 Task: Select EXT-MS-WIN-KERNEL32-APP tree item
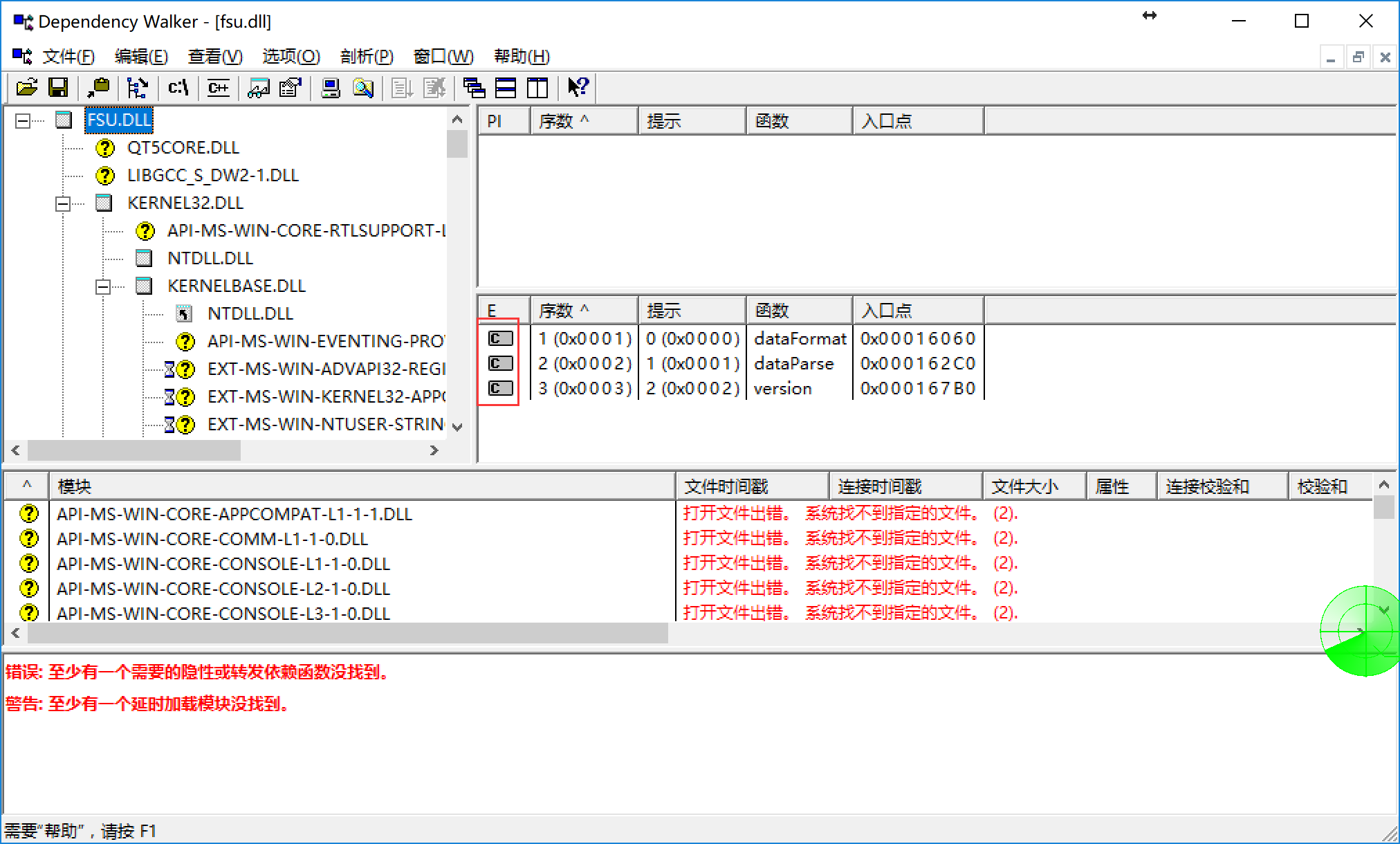pyautogui.click(x=326, y=396)
